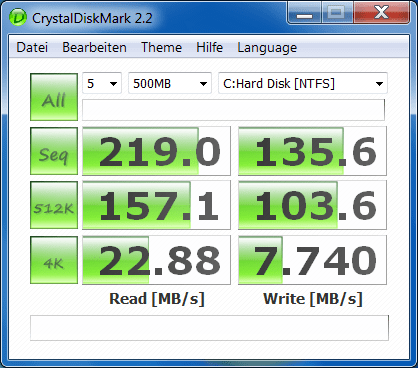
Task: Open the Theme menu
Action: click(161, 47)
